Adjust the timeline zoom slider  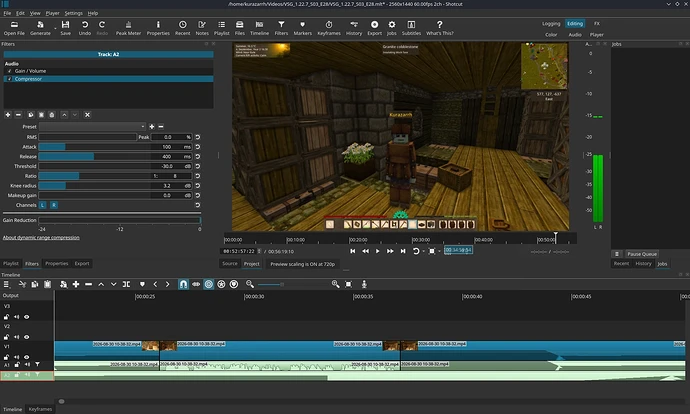coord(292,285)
